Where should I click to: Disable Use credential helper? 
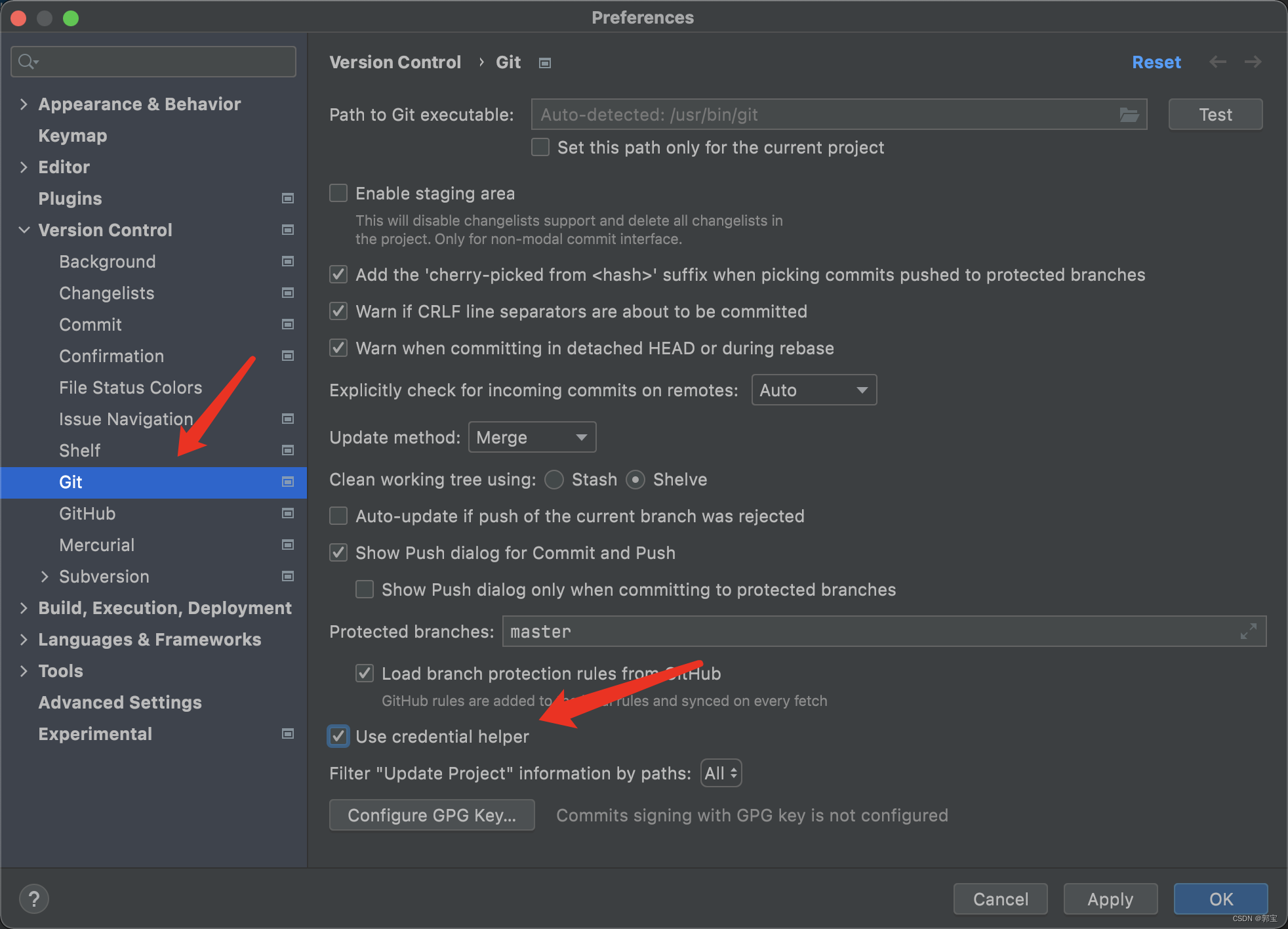pyautogui.click(x=338, y=736)
